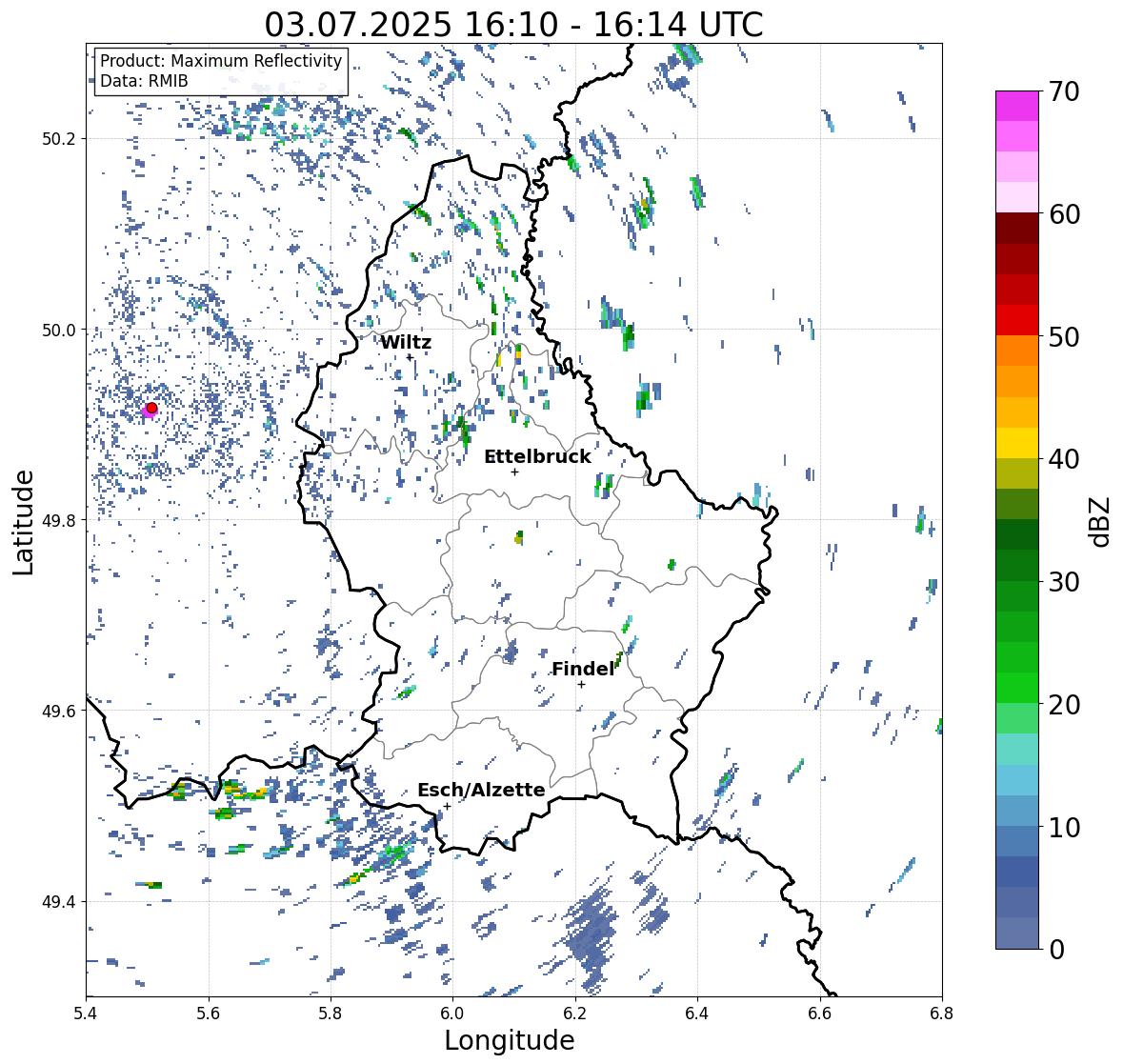The height and width of the screenshot is (1064, 1123).
Task: Click the longitude tick label 5.8
Action: pos(331,1013)
